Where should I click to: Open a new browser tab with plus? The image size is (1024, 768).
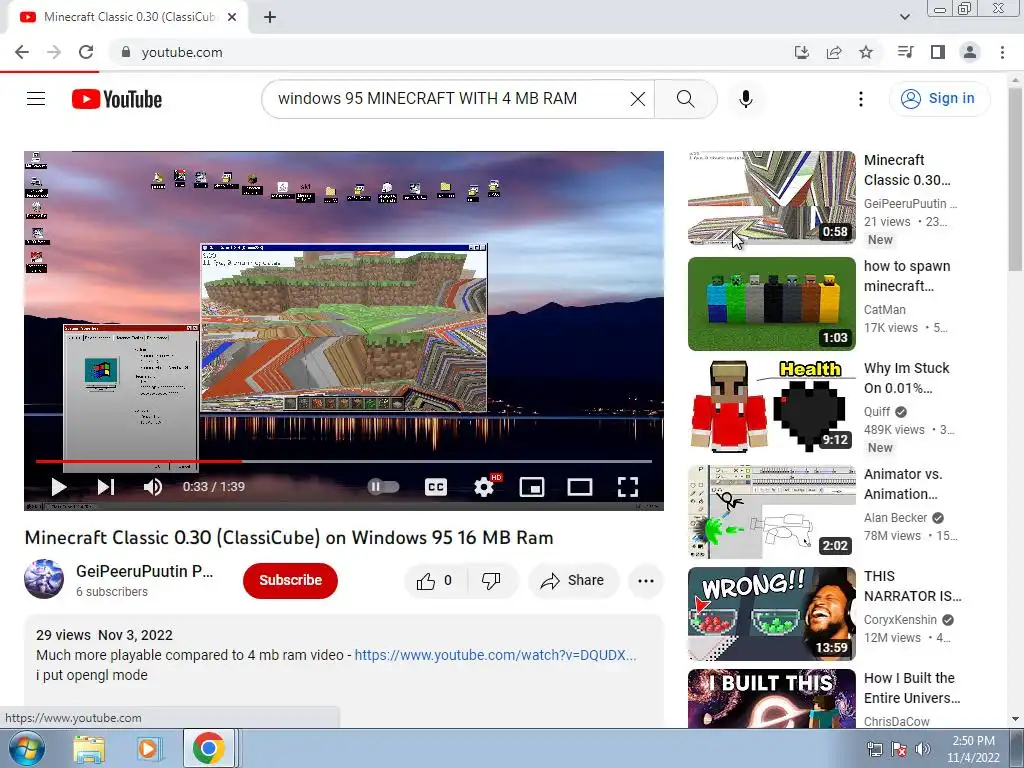coord(270,17)
